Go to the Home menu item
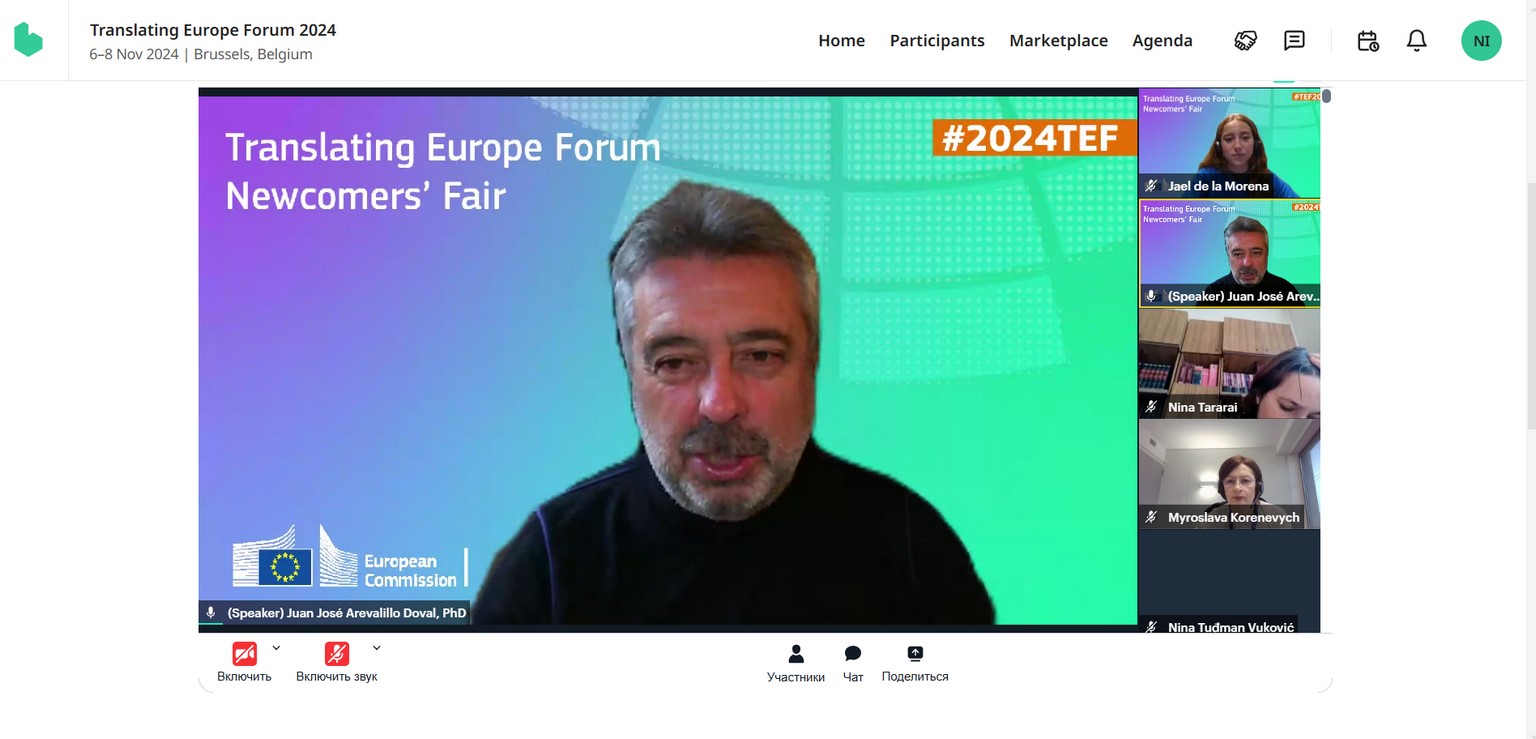 coord(841,41)
